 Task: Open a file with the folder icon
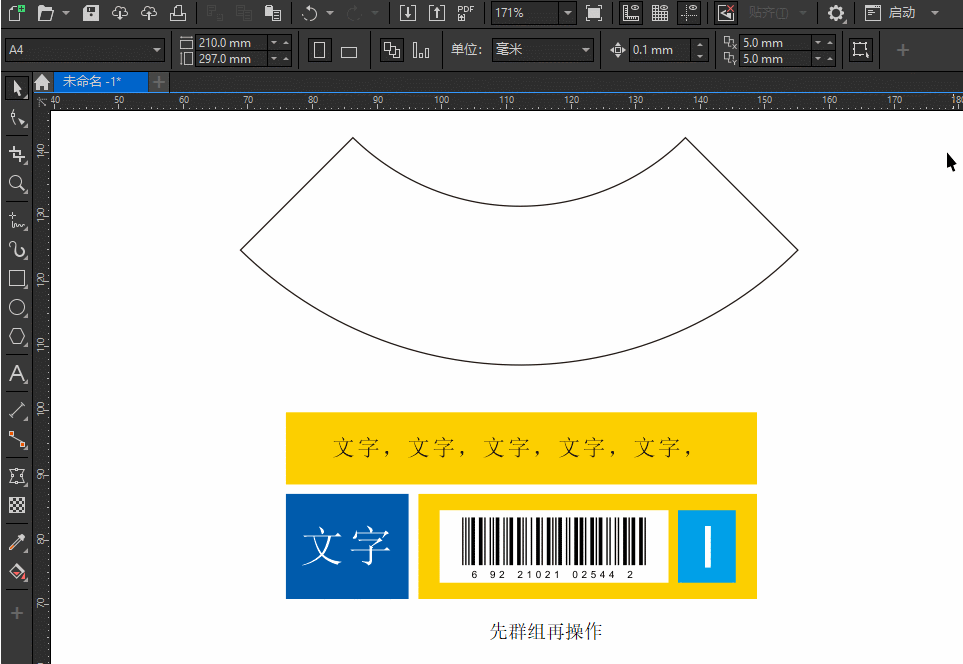coord(45,12)
